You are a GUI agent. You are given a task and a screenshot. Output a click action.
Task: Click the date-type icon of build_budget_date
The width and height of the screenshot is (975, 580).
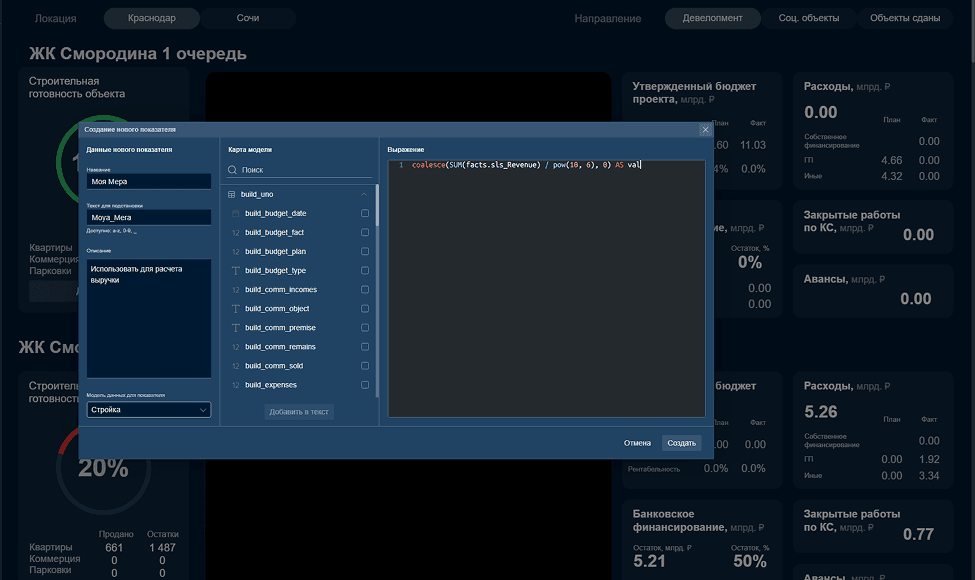236,213
